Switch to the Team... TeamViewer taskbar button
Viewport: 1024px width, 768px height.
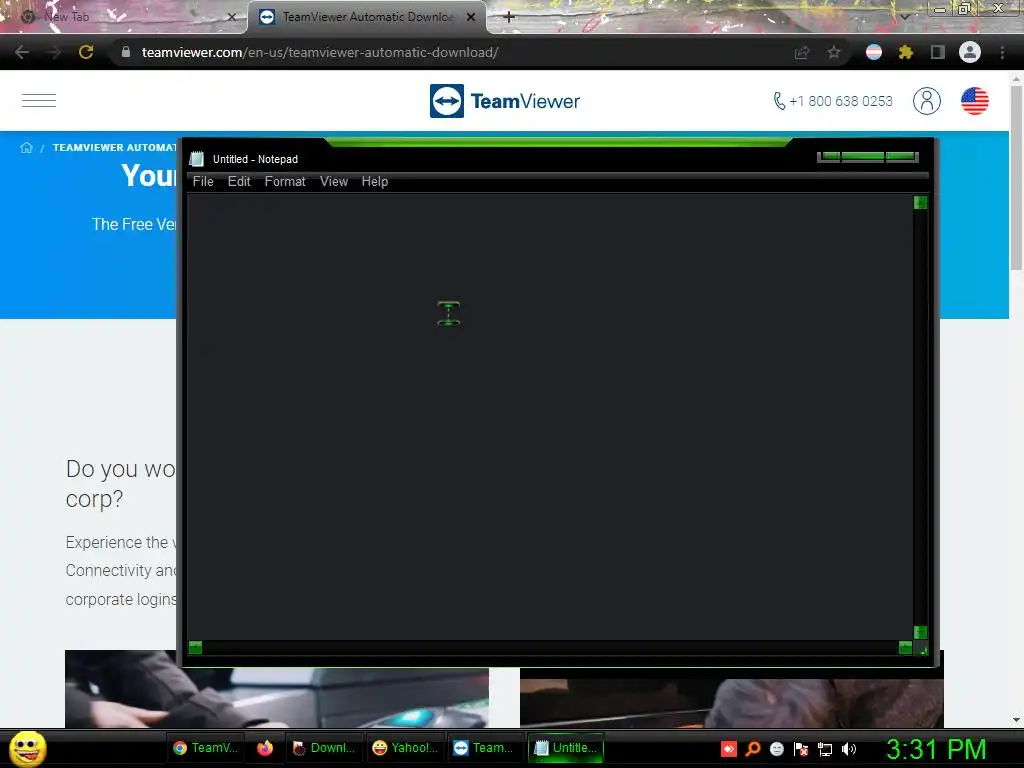(486, 748)
